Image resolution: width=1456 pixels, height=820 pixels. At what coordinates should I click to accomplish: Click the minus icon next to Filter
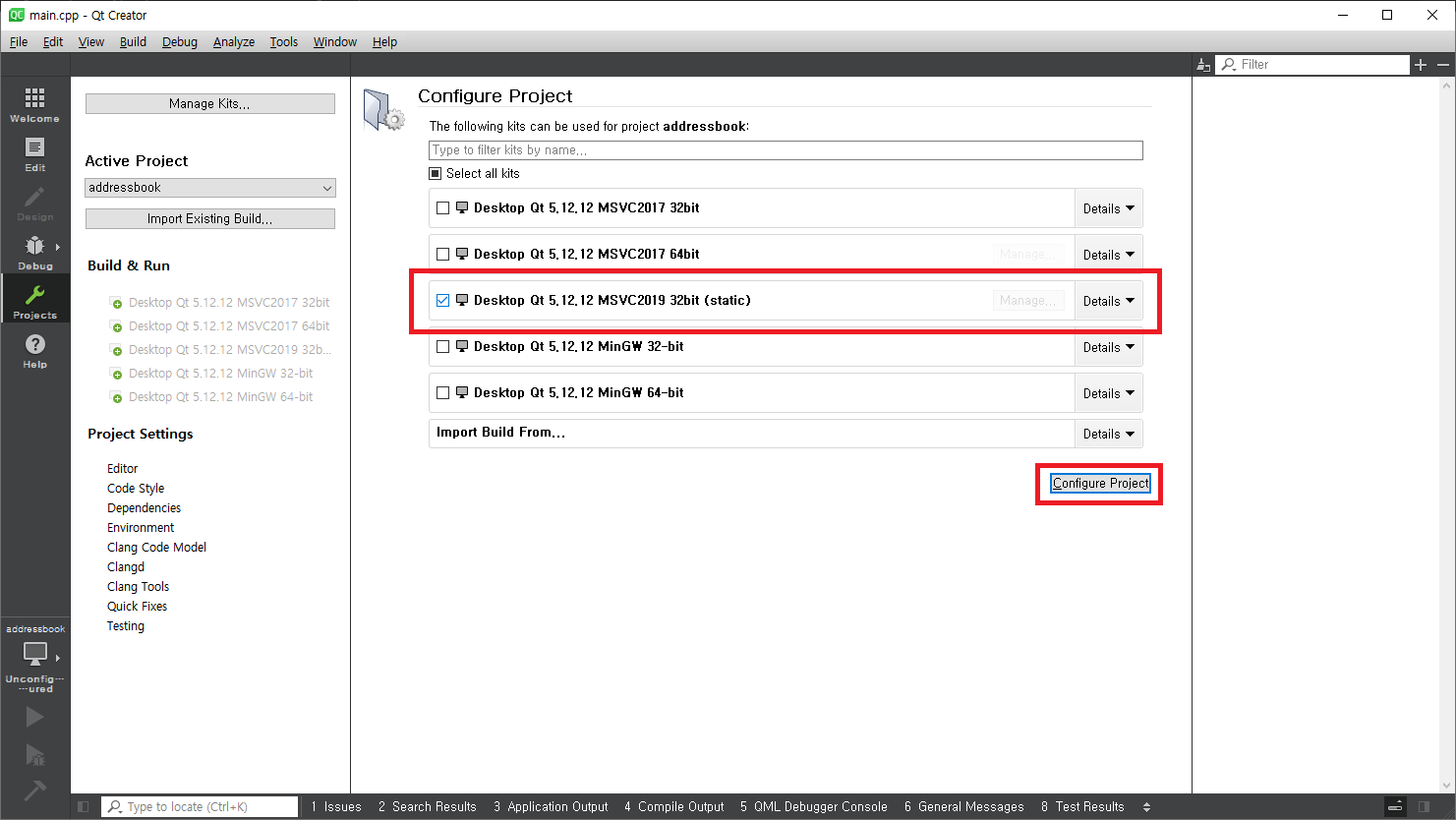(1443, 65)
